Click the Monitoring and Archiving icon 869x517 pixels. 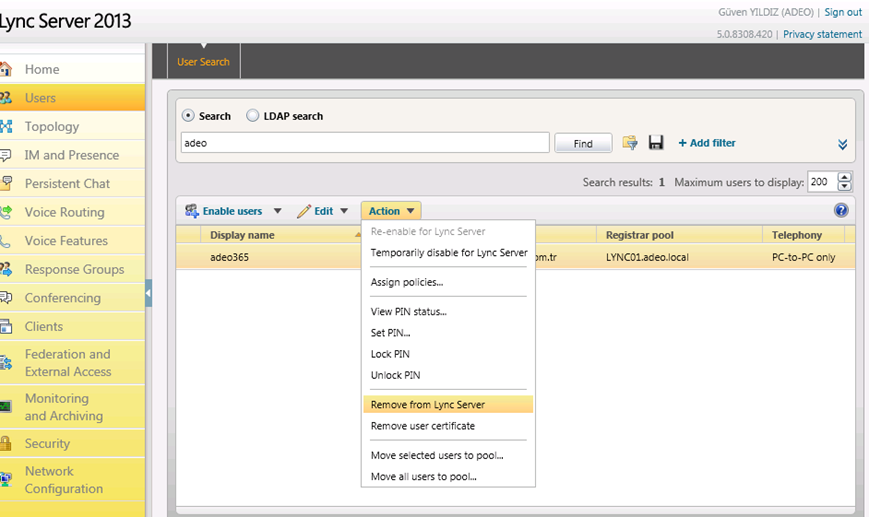click(x=6, y=407)
